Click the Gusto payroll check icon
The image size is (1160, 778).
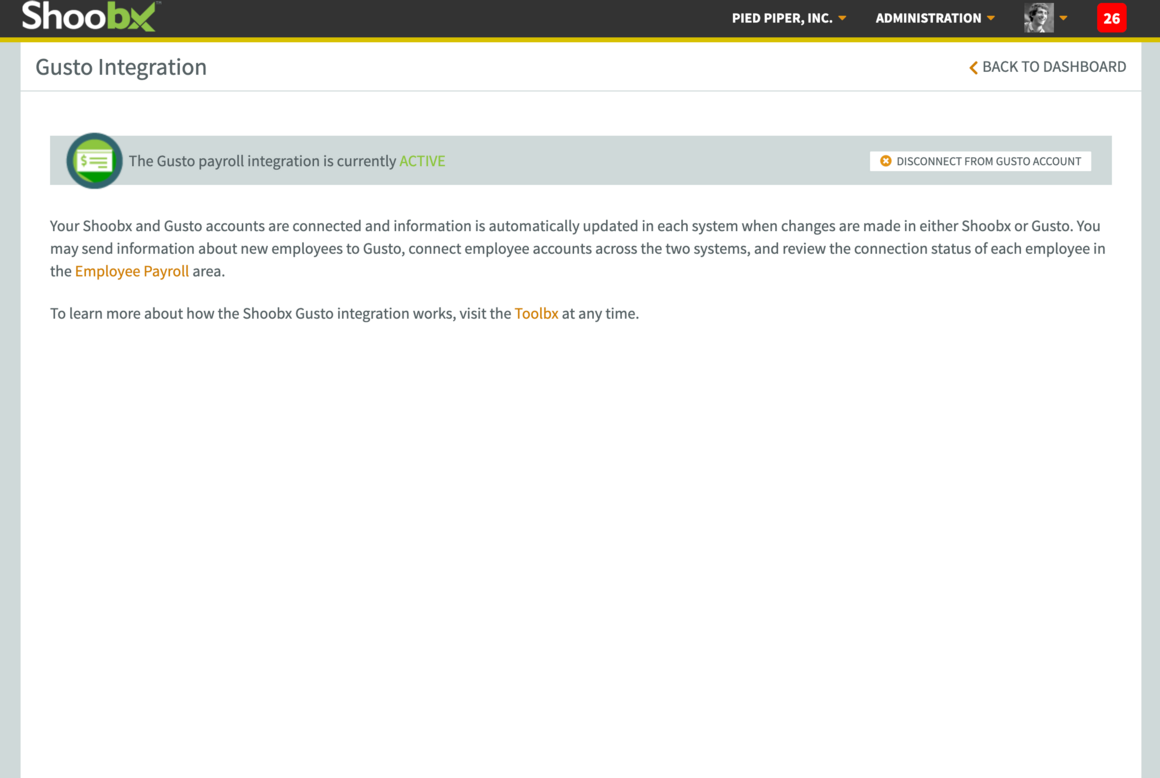pyautogui.click(x=94, y=160)
